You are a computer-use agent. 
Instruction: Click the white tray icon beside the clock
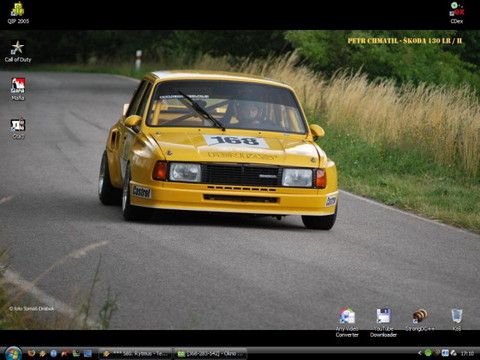pos(453,353)
